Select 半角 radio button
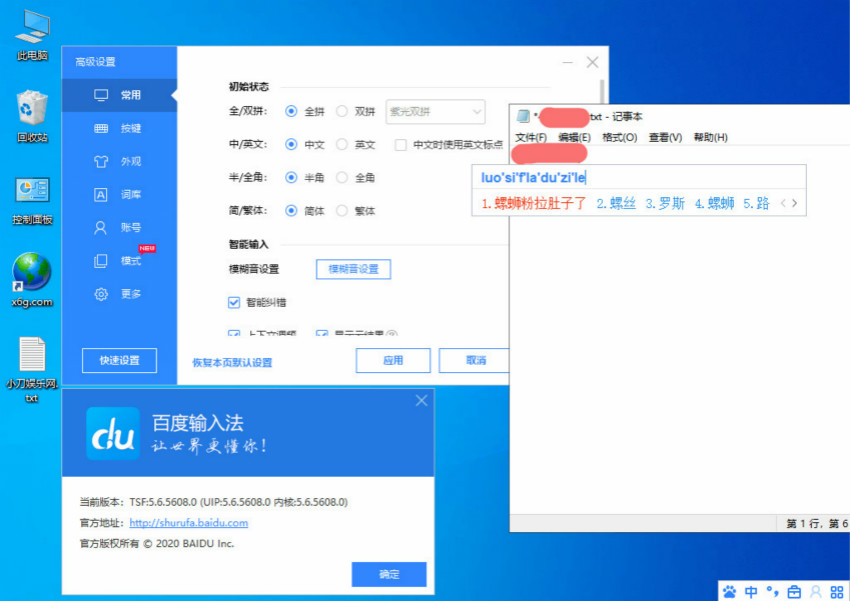Screen dimensions: 850x601 pyautogui.click(x=291, y=177)
